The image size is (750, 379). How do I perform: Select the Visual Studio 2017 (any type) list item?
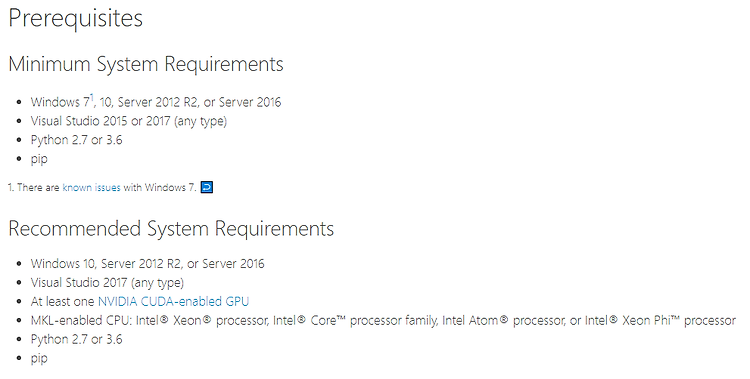107,283
